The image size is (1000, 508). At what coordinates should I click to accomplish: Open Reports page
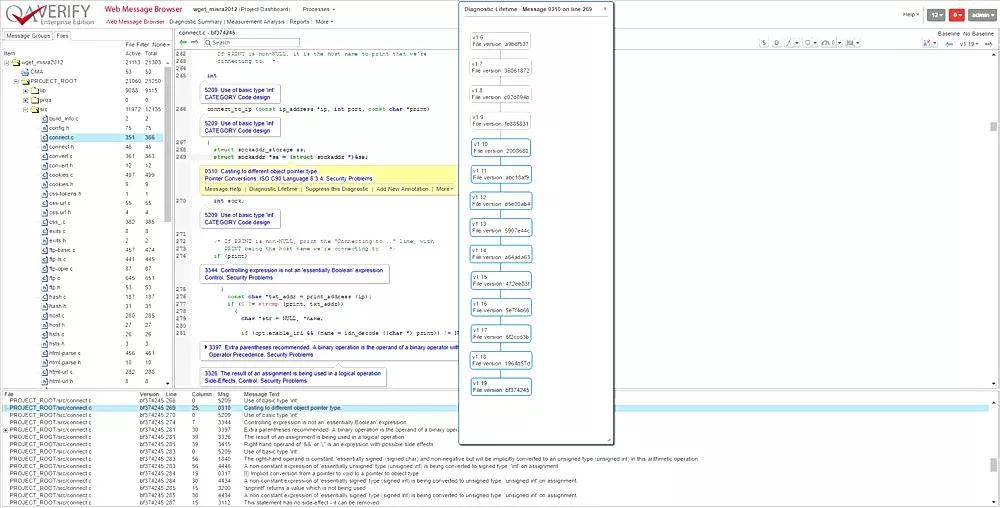pos(299,22)
